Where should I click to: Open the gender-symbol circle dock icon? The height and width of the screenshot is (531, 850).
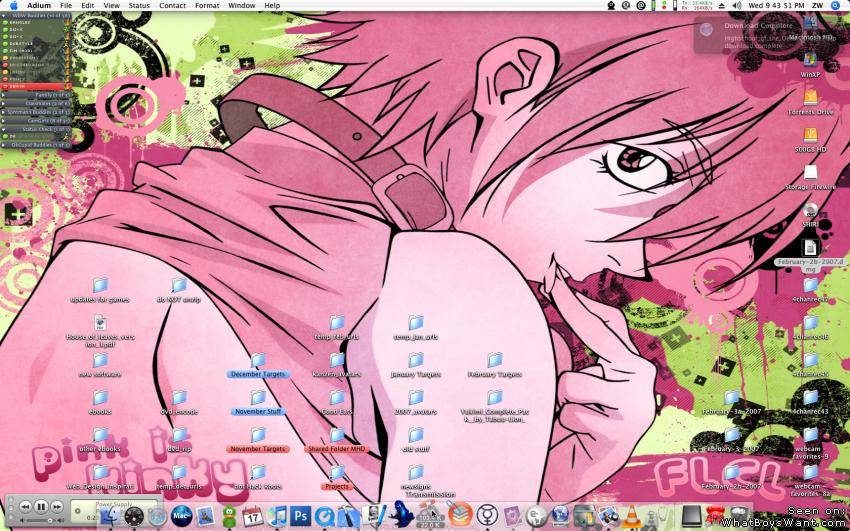tap(487, 516)
